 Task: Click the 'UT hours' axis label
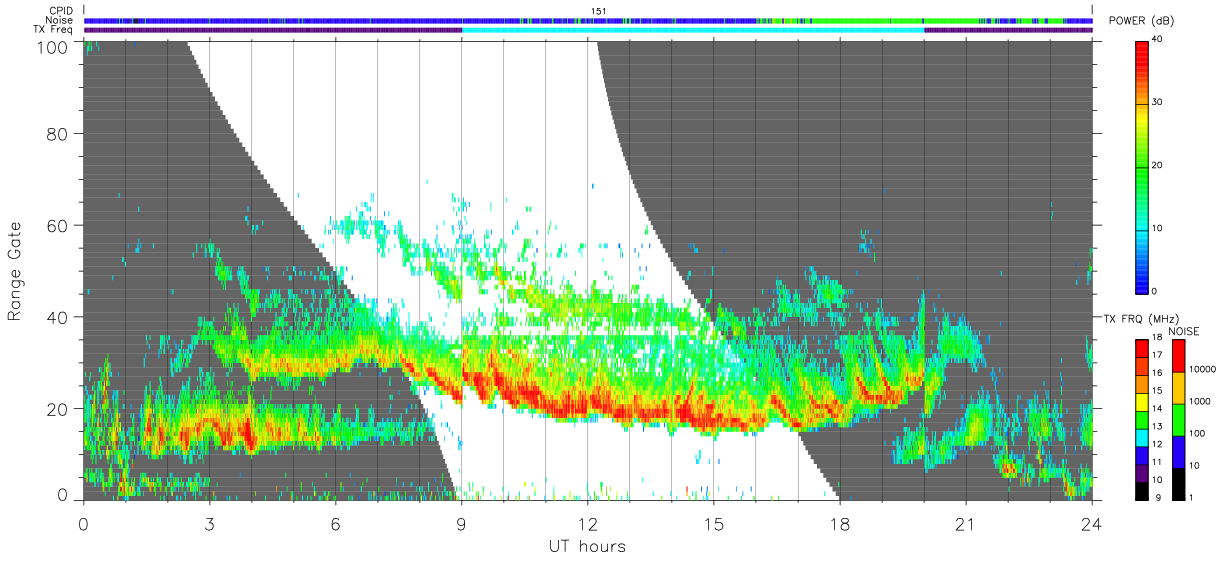click(587, 546)
